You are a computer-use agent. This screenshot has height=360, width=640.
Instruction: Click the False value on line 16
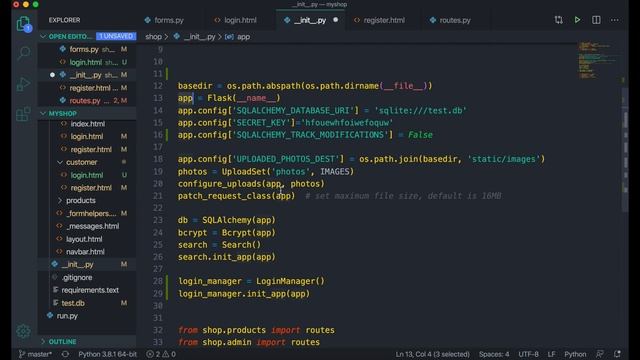pyautogui.click(x=420, y=135)
